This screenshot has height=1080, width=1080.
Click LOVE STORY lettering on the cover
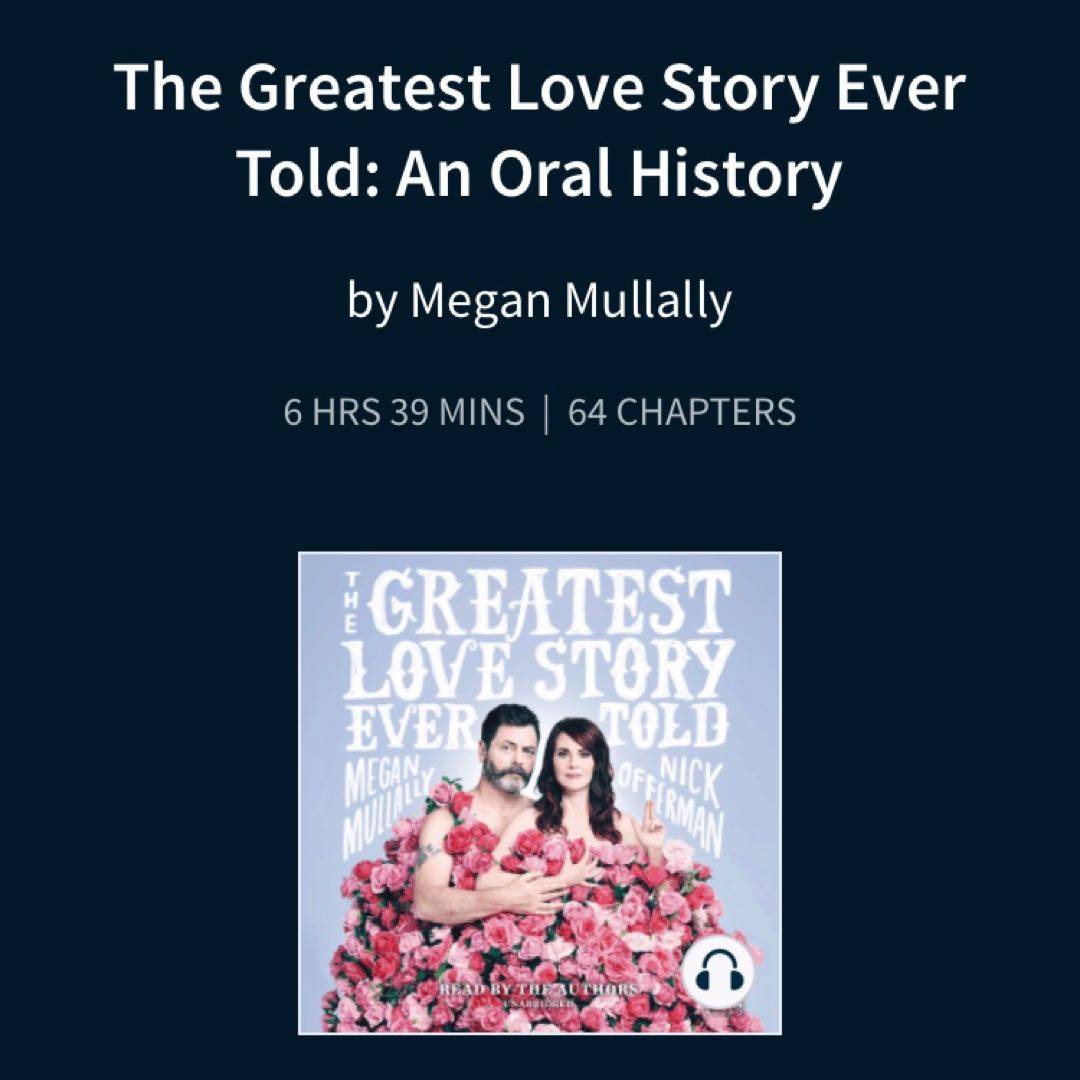(x=539, y=672)
